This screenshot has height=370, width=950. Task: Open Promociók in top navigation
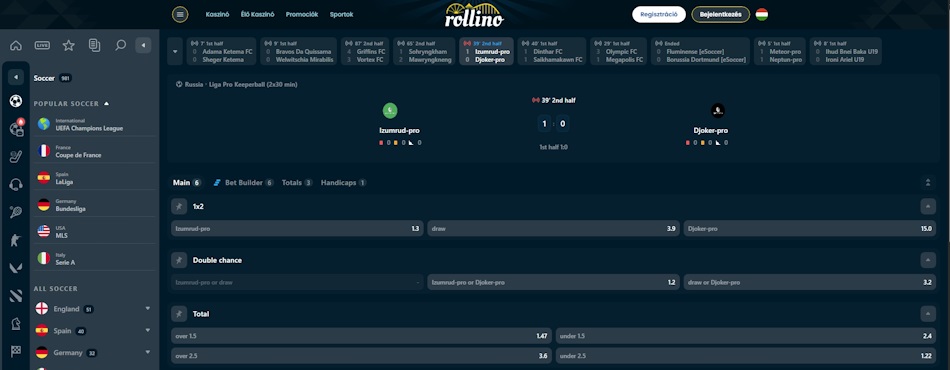(x=302, y=15)
